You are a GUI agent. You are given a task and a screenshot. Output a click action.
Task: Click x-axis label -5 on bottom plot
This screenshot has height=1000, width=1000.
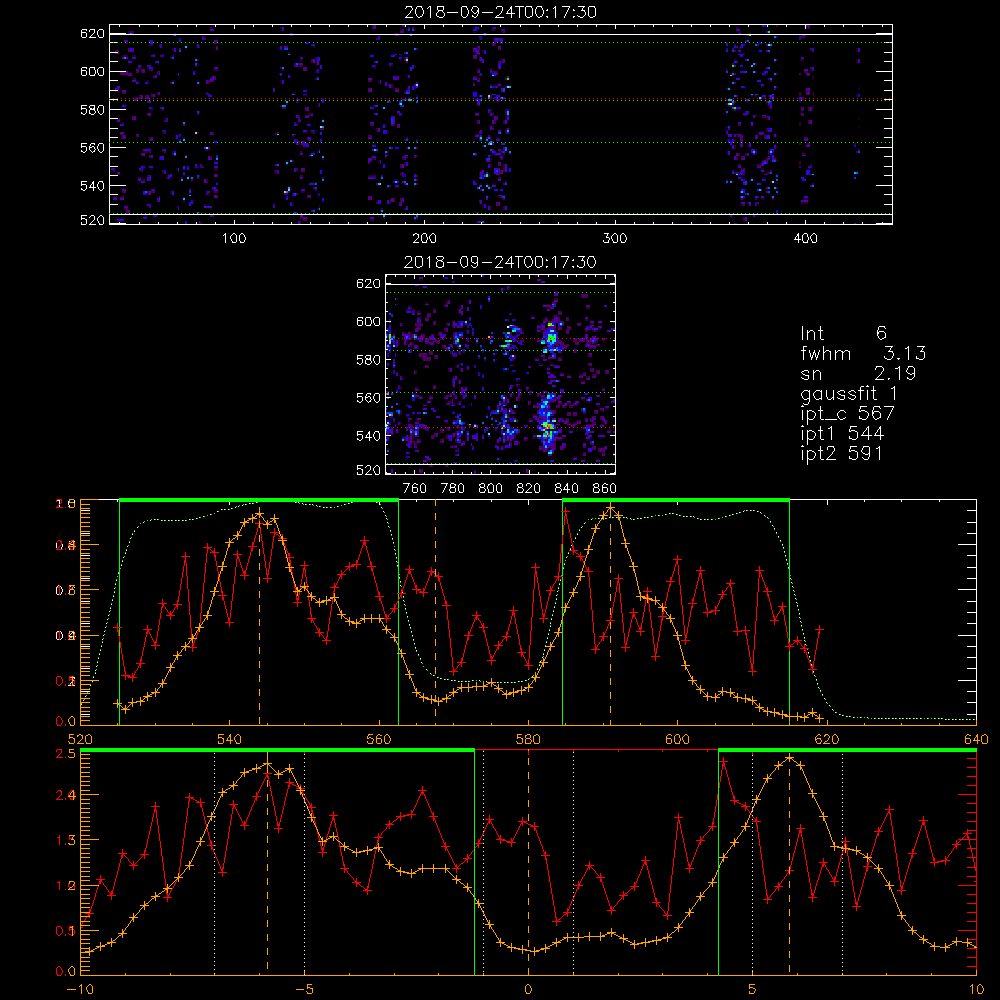[304, 989]
